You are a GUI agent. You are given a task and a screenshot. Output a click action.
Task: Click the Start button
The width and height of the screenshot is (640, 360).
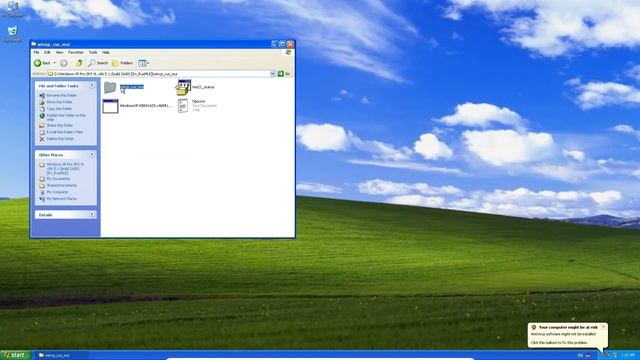point(16,355)
